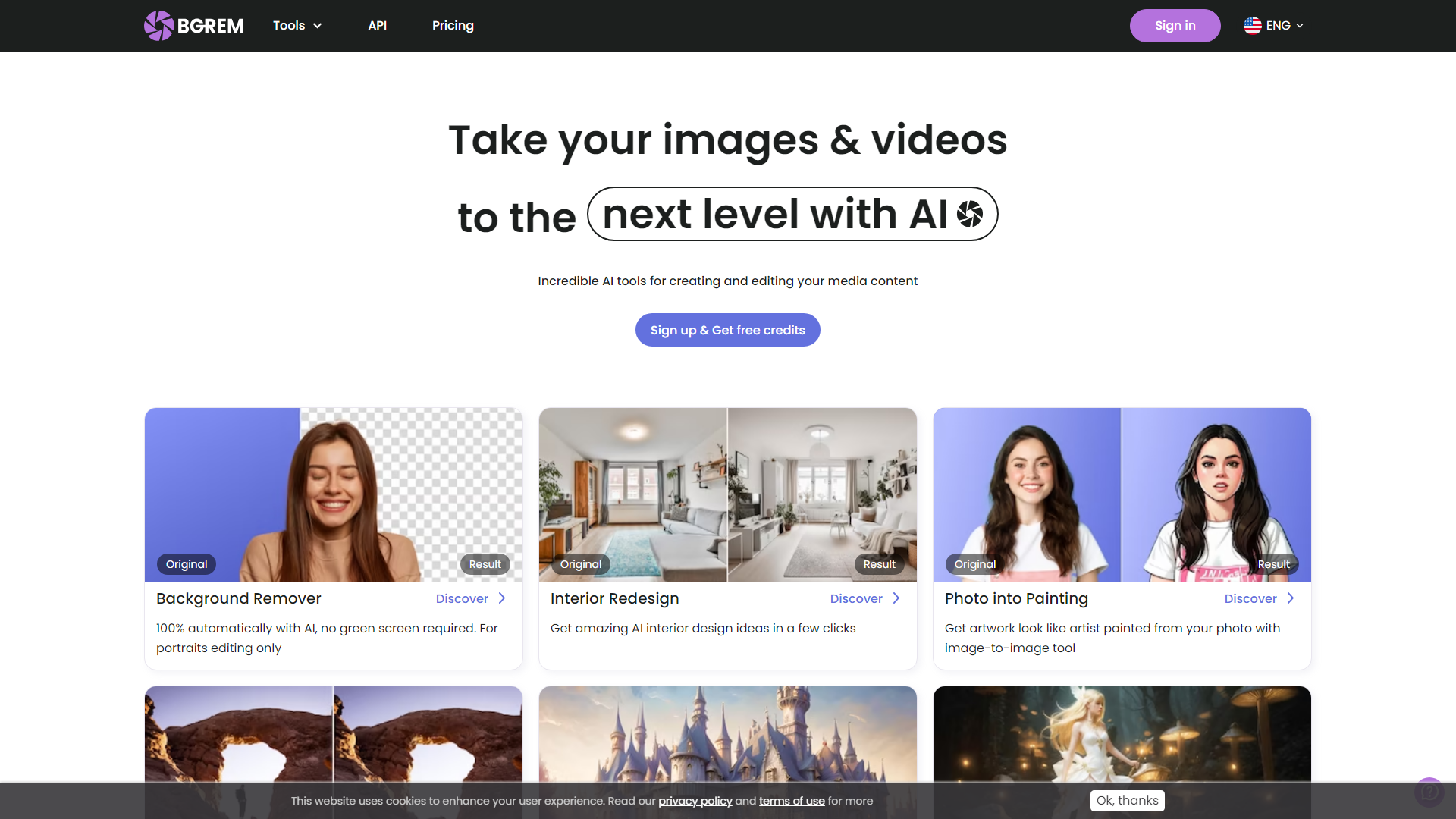Image resolution: width=1456 pixels, height=819 pixels.
Task: Open the Photo into Painting preview image
Action: click(x=1122, y=495)
